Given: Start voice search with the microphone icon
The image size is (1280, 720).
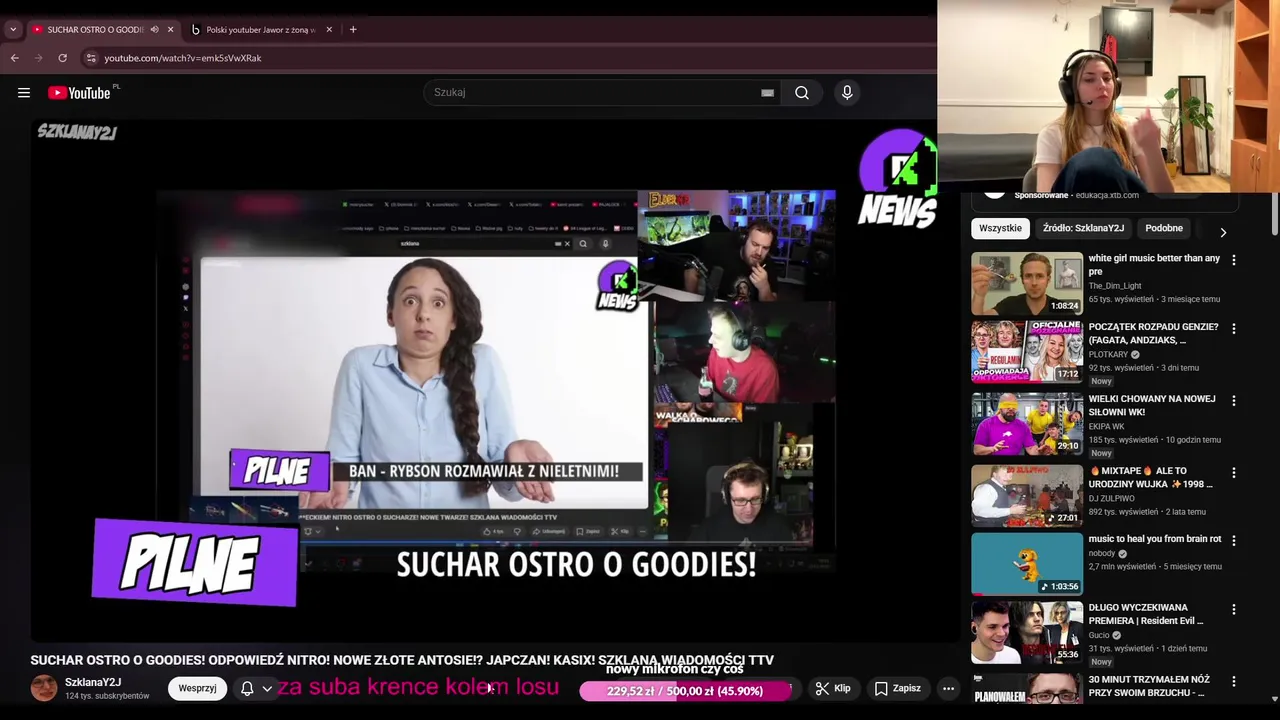Looking at the screenshot, I should [847, 93].
